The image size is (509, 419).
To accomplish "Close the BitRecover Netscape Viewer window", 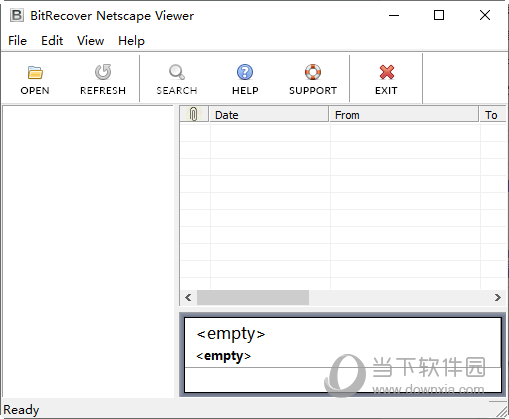I will pos(485,15).
